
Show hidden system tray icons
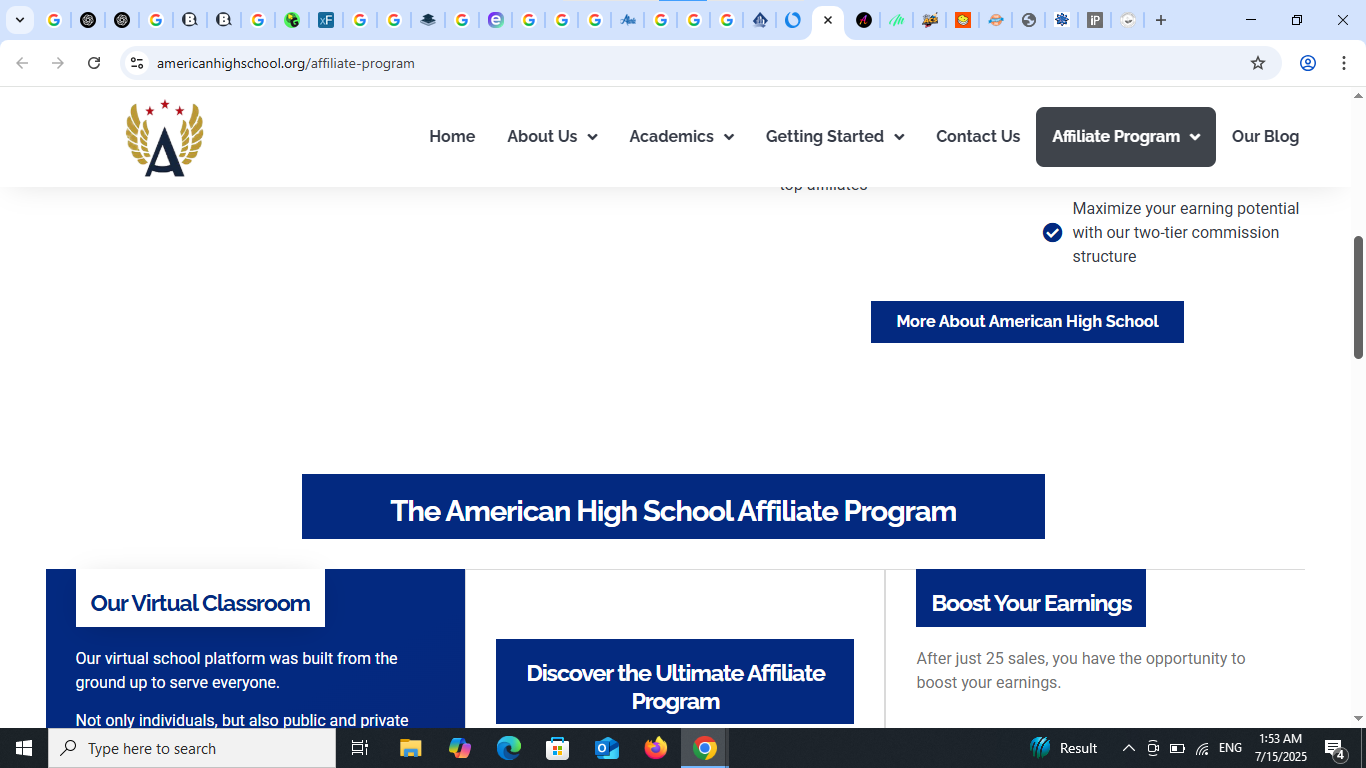[x=1129, y=748]
